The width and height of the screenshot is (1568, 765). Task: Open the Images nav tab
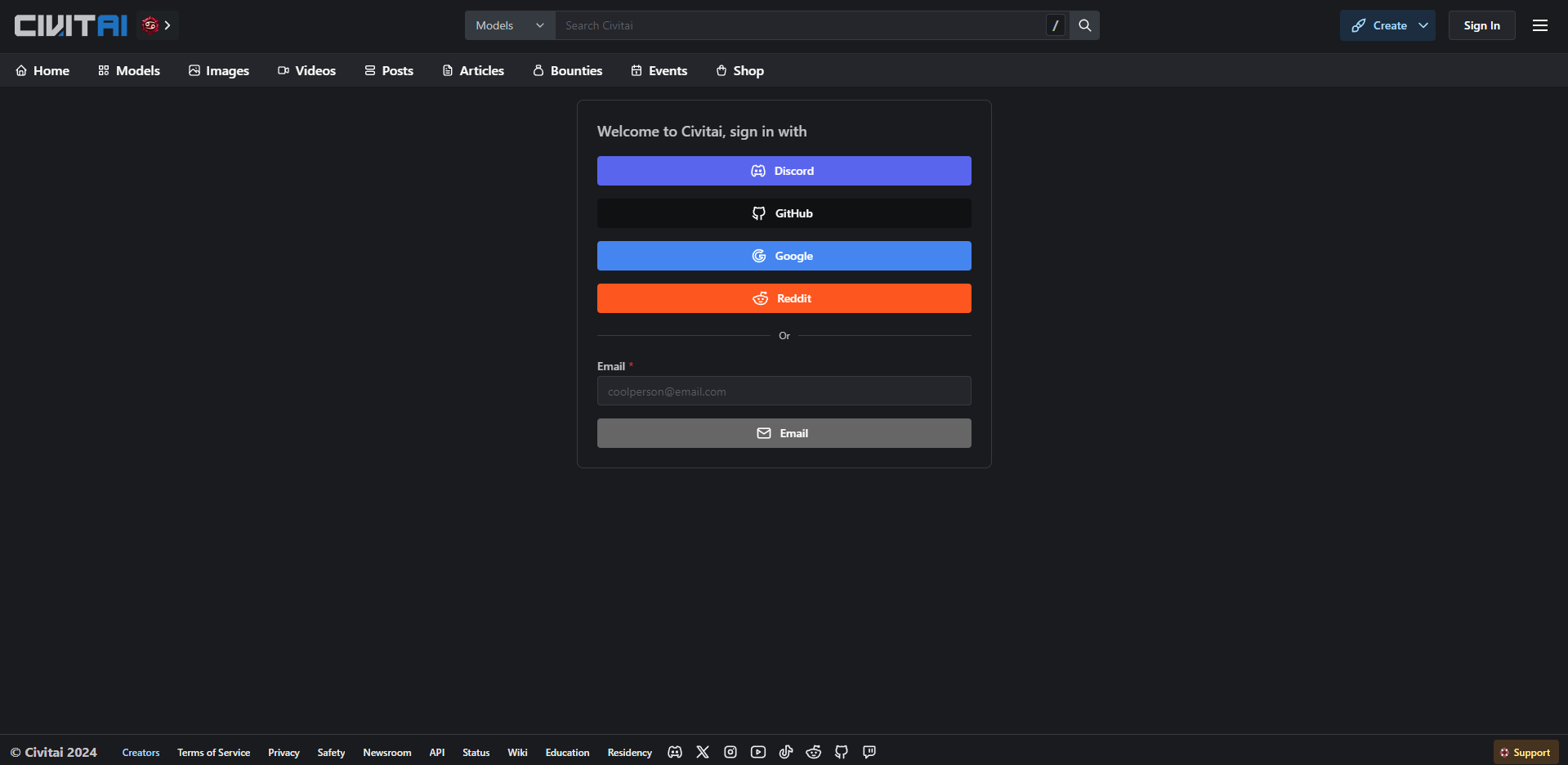219,71
